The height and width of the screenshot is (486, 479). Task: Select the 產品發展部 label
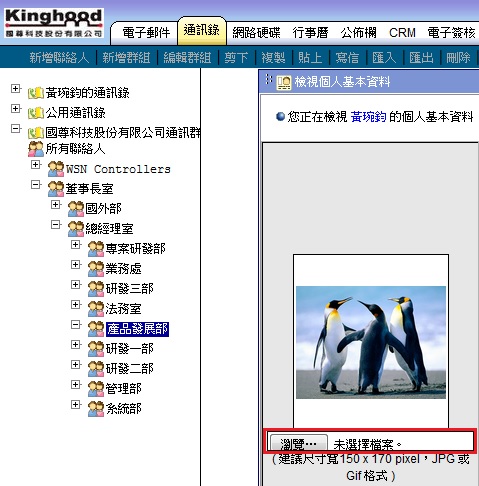(137, 329)
